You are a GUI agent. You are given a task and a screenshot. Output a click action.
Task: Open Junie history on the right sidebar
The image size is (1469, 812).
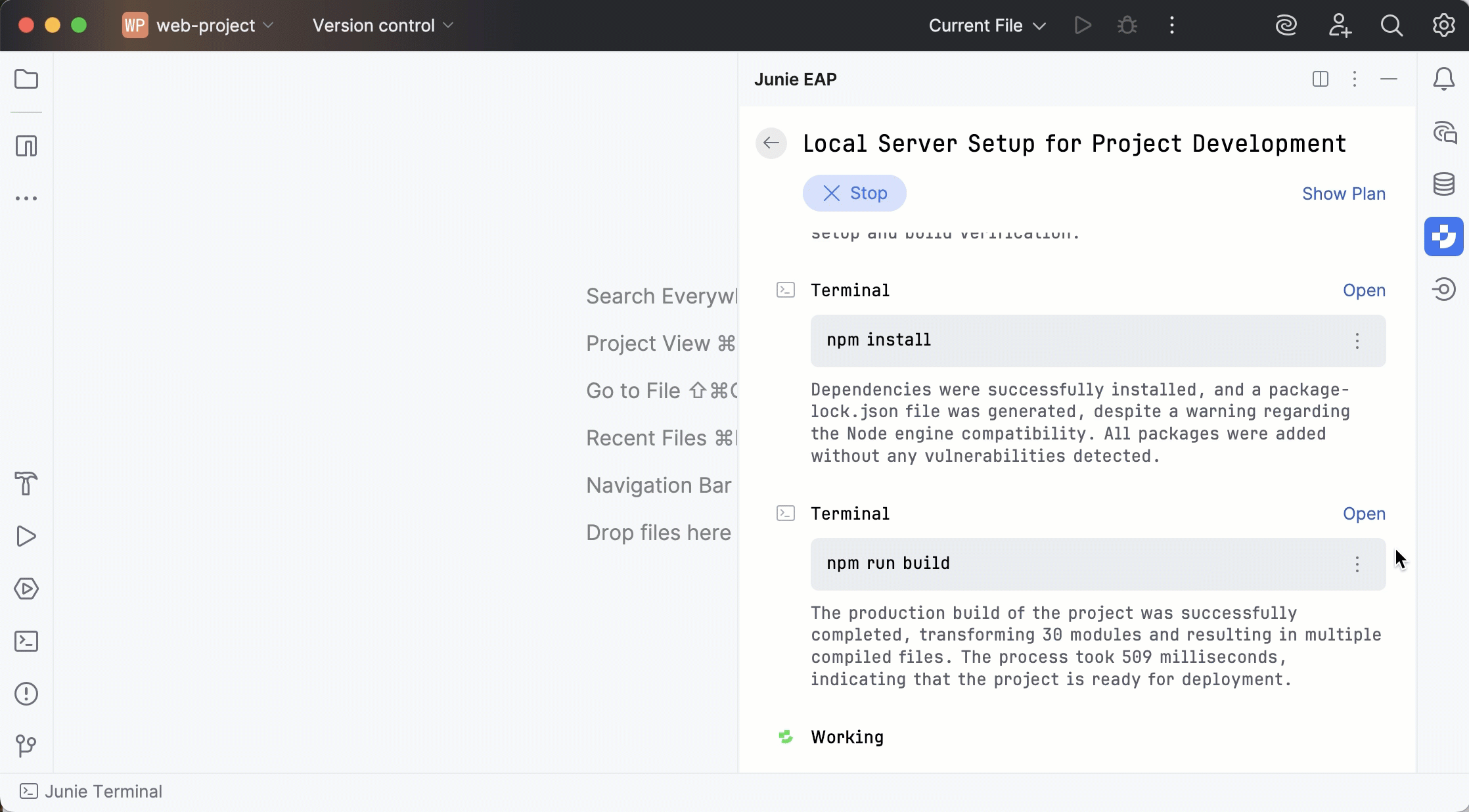(x=1444, y=290)
